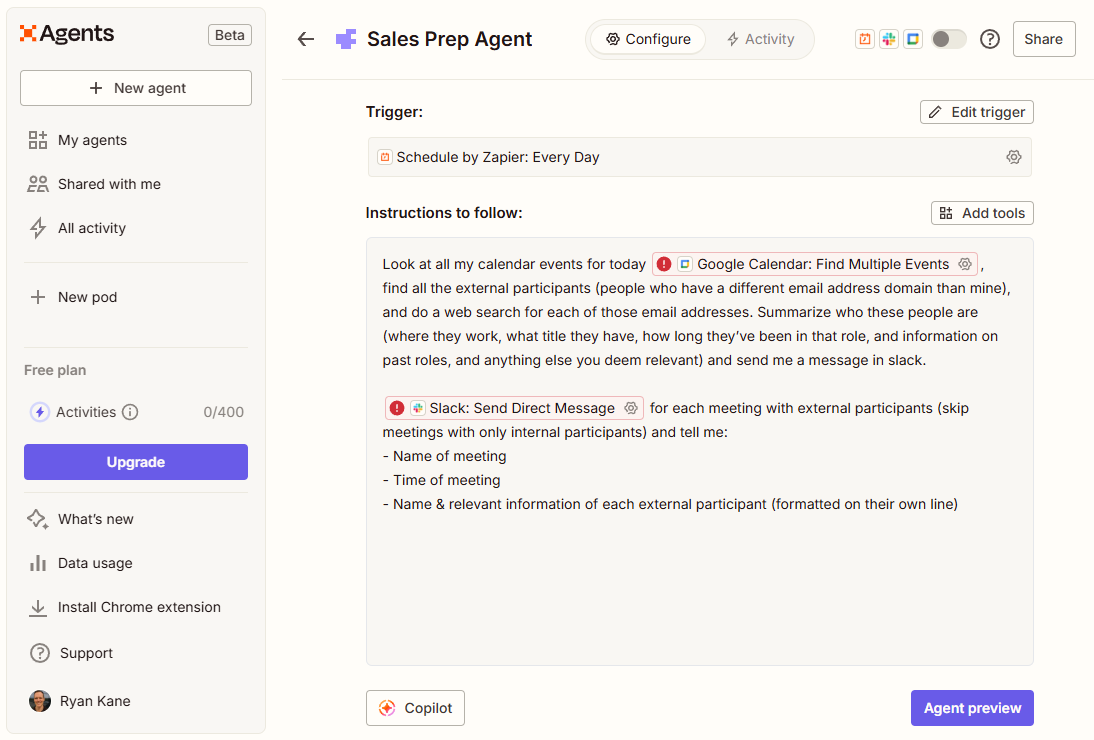Click the Google Calendar icon in header
Viewport: 1094px width, 740px height.
(x=913, y=39)
